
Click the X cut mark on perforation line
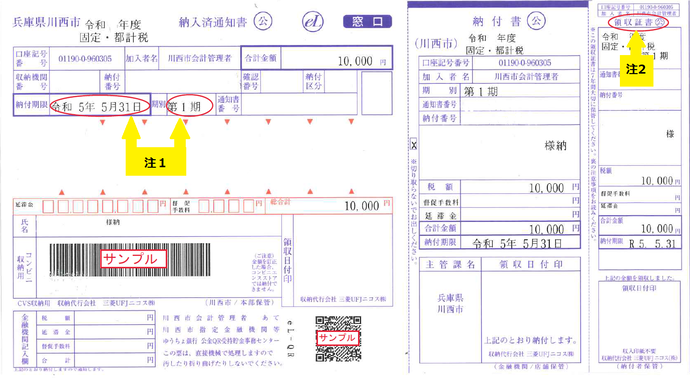[x=414, y=145]
